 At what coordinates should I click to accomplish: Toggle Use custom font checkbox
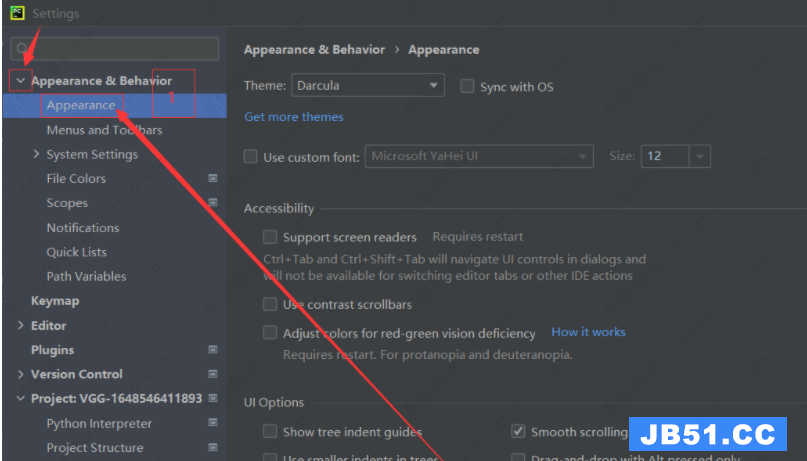251,157
